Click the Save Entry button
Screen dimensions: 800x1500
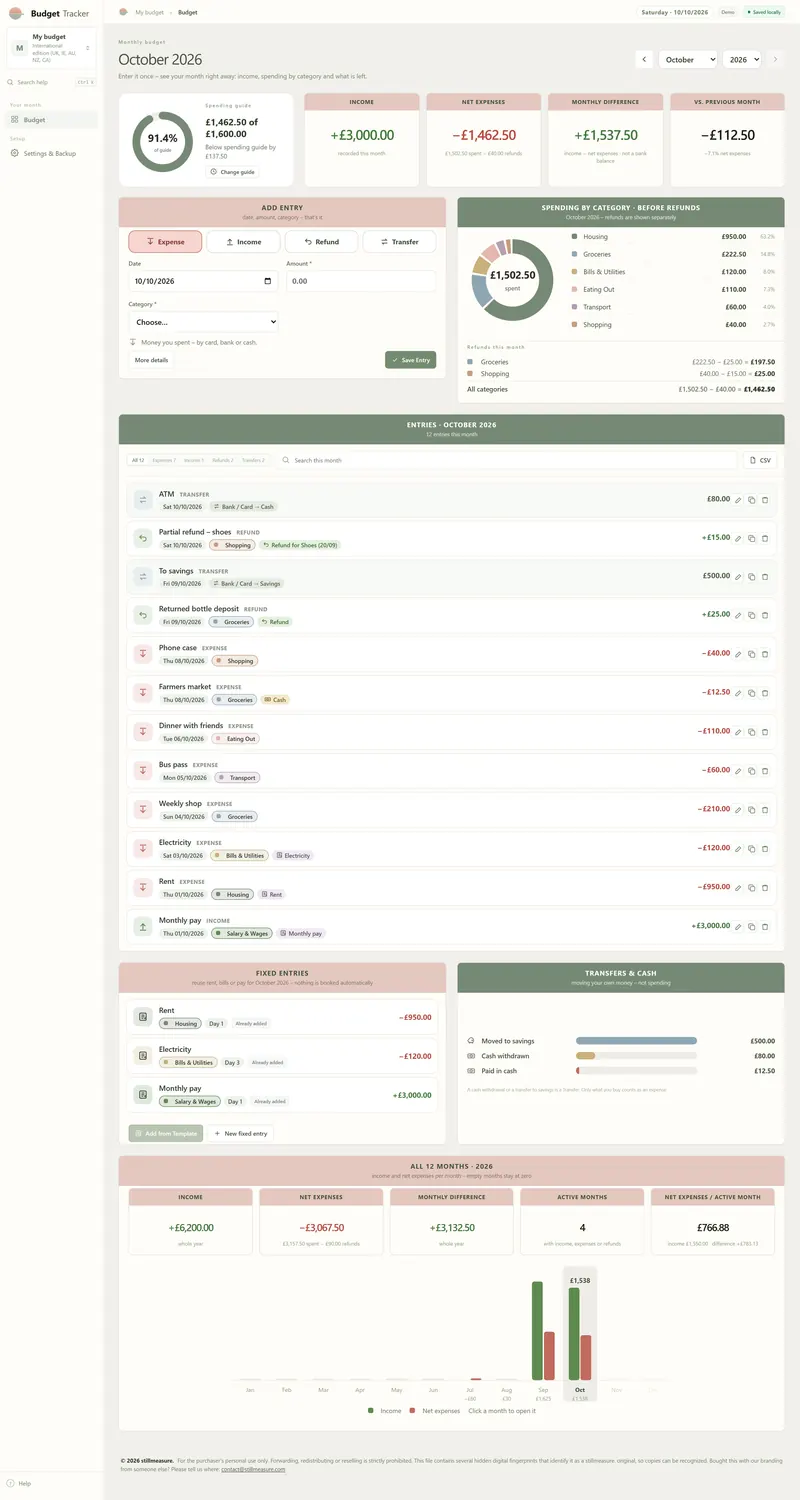pos(410,360)
